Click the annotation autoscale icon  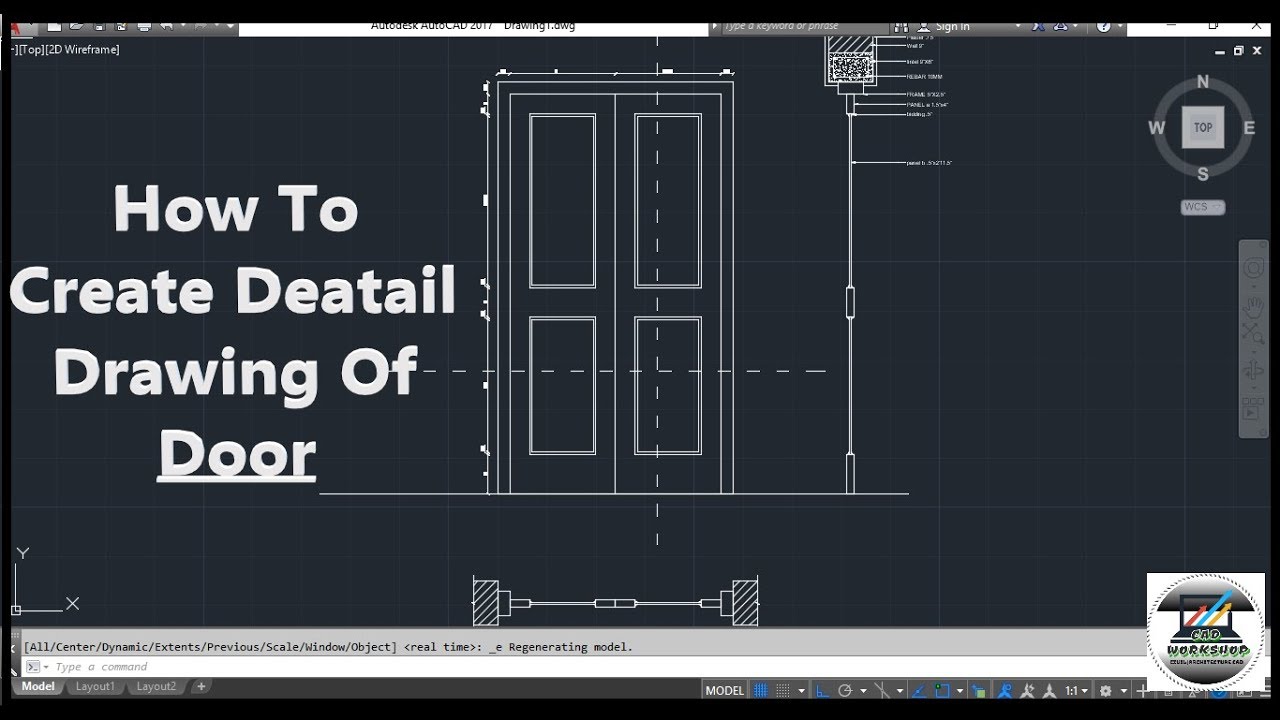click(1029, 690)
